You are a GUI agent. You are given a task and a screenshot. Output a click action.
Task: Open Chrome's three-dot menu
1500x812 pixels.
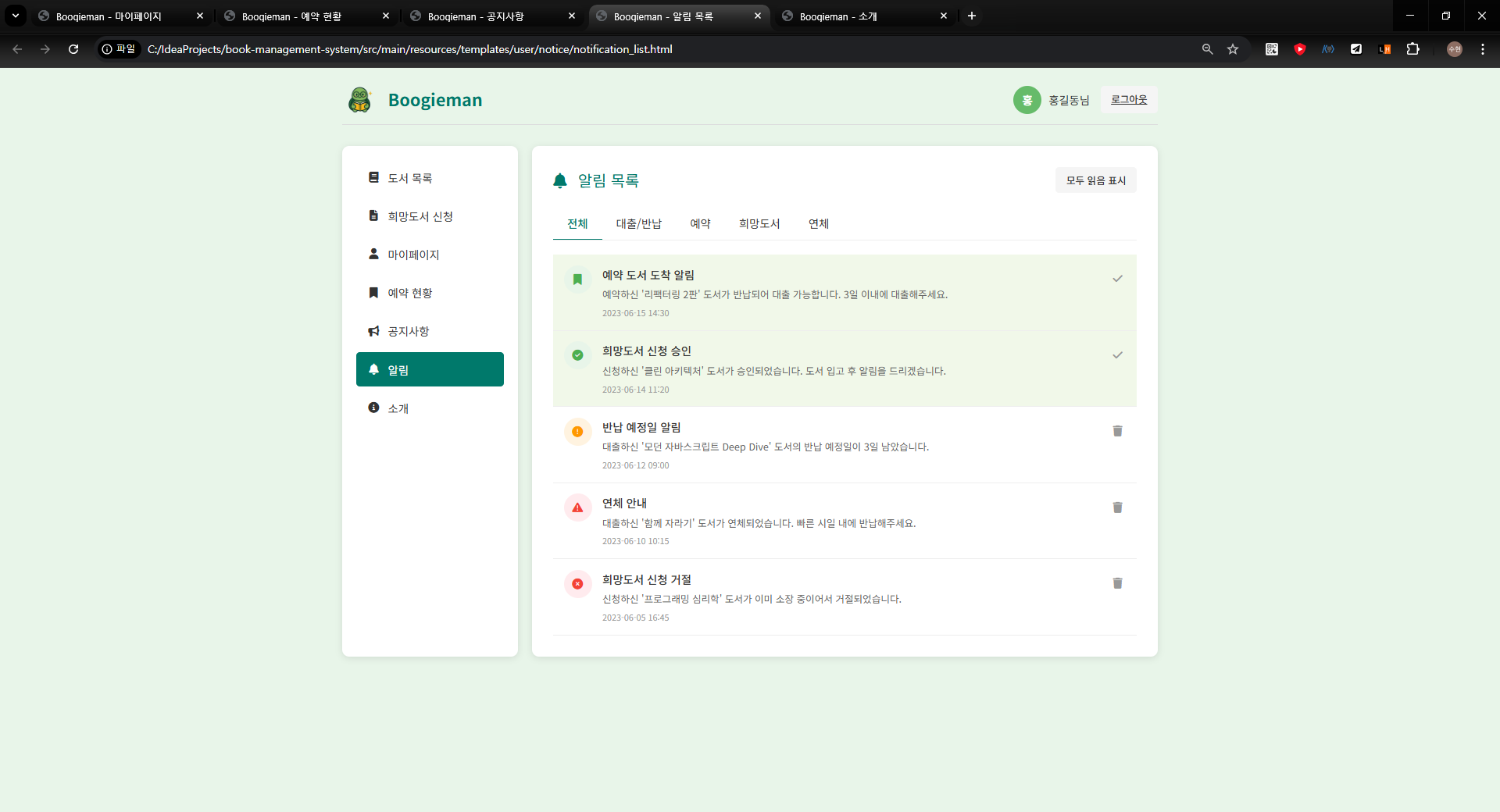1482,49
